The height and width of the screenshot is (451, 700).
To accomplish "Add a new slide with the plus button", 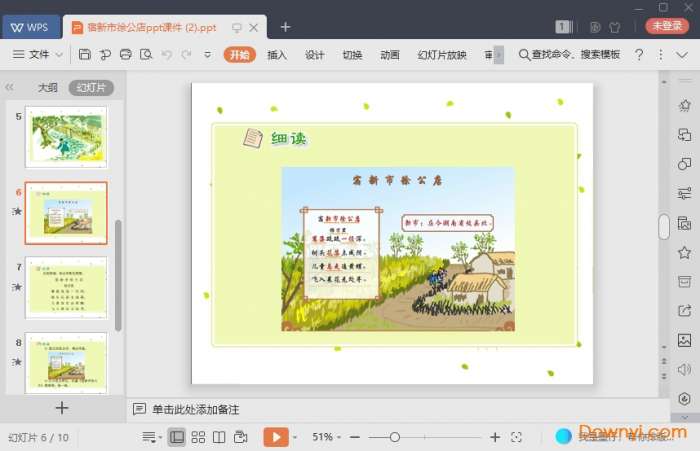I will pyautogui.click(x=62, y=408).
